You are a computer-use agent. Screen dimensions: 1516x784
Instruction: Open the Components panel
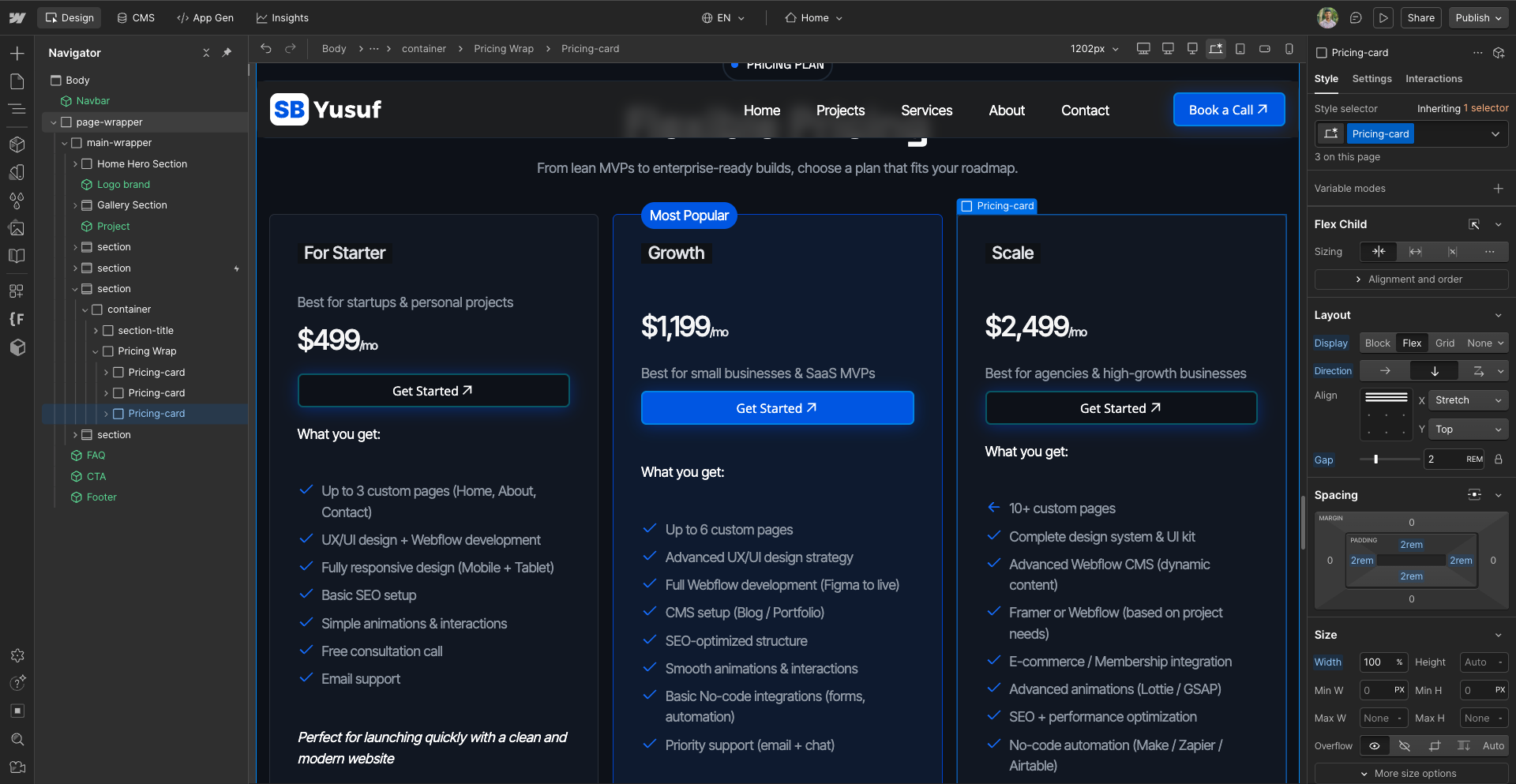[17, 144]
